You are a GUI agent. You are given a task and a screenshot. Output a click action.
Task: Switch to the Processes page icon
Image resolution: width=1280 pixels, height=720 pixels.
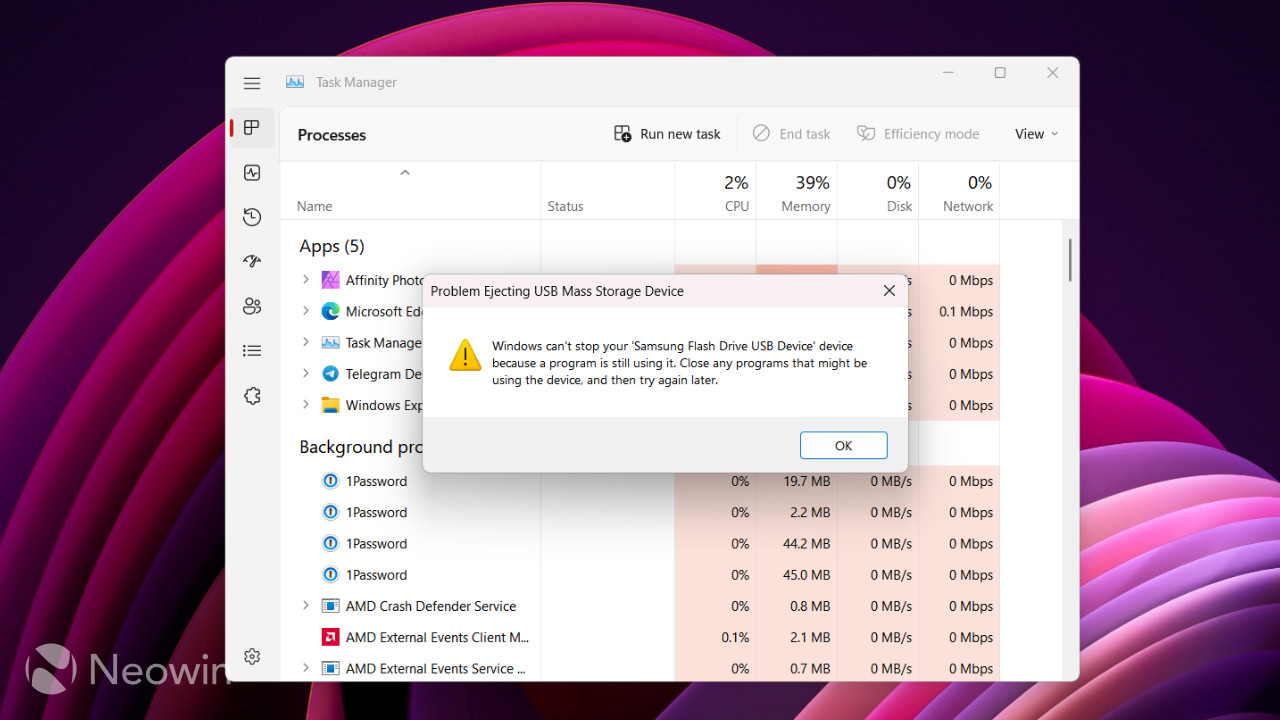point(252,128)
